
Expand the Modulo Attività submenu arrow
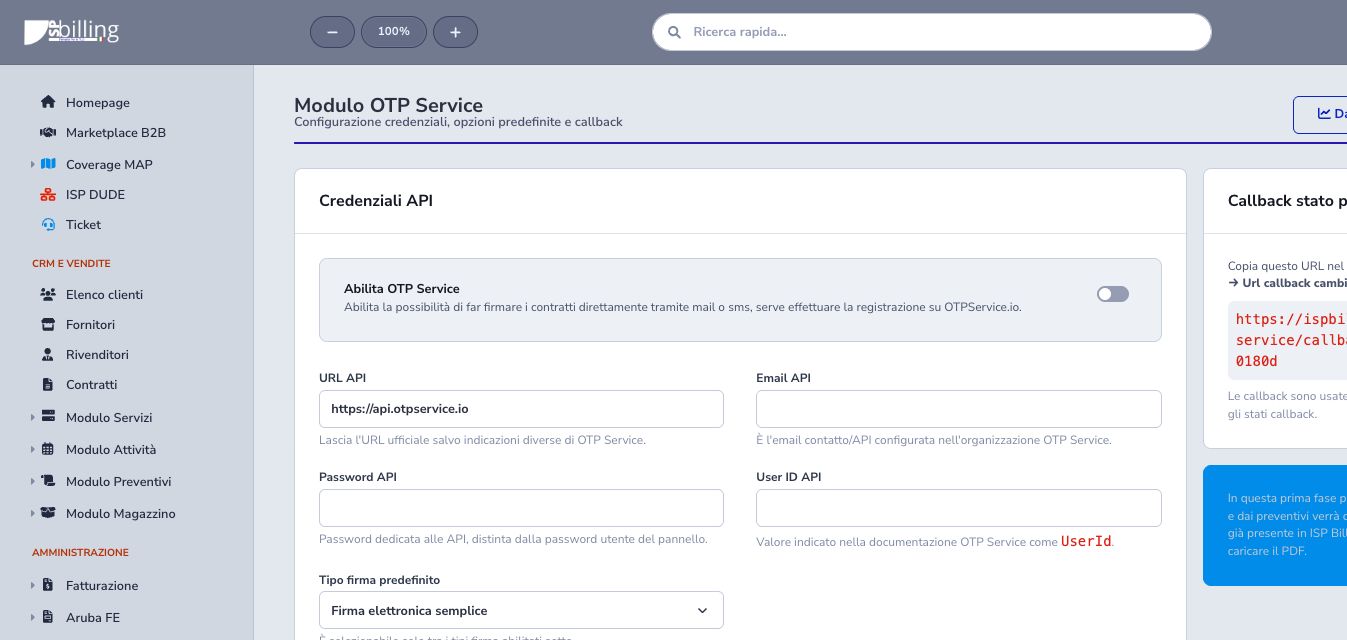[x=33, y=449]
